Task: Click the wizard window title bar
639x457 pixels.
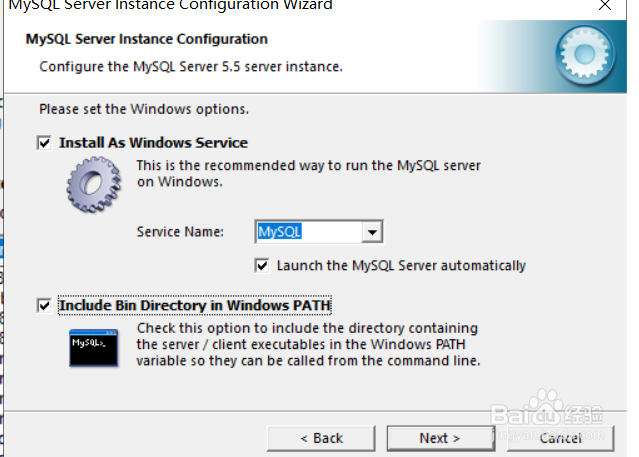Action: click(200, 5)
